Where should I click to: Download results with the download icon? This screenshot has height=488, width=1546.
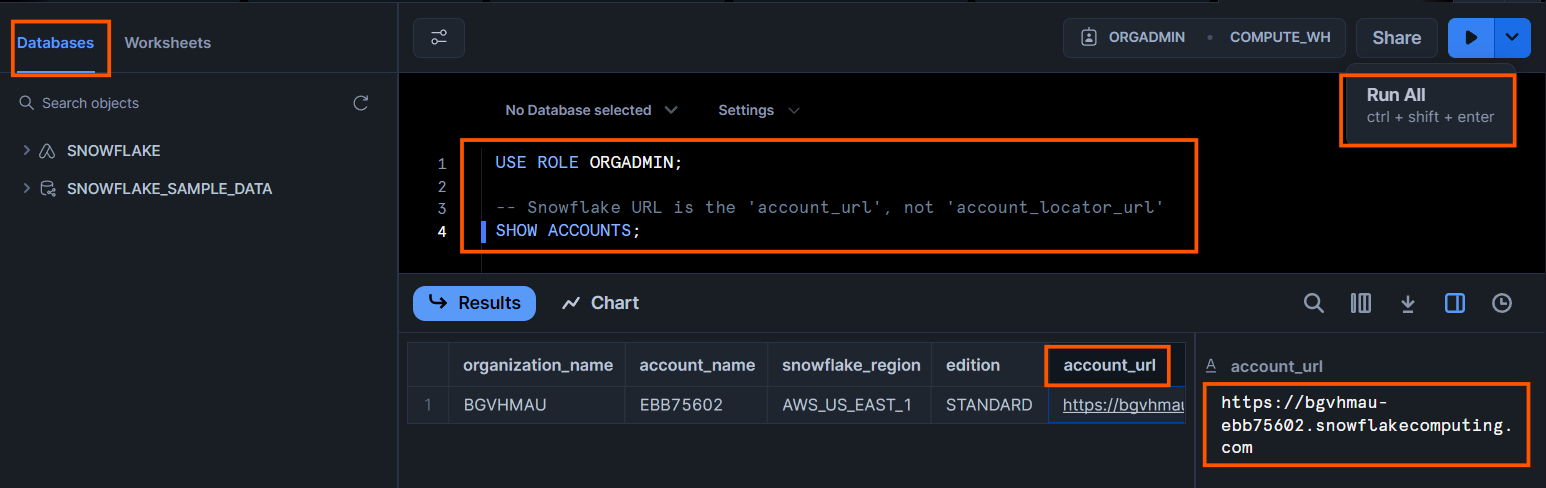coord(1408,303)
